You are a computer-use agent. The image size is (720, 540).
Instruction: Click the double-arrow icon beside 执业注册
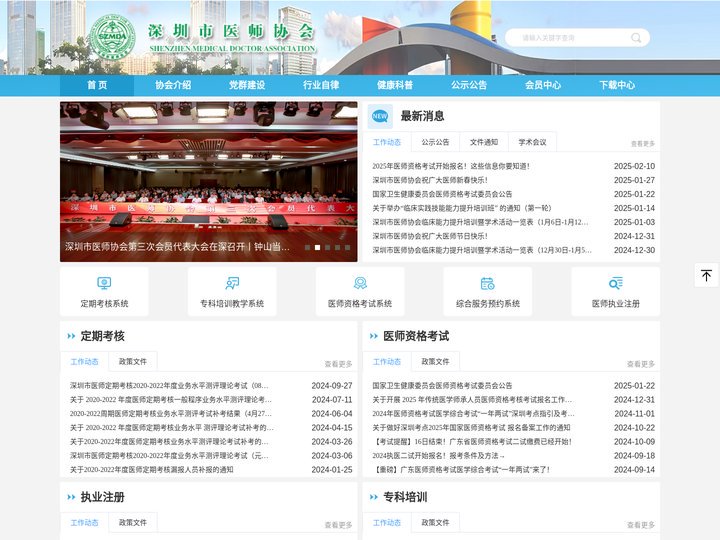71,497
